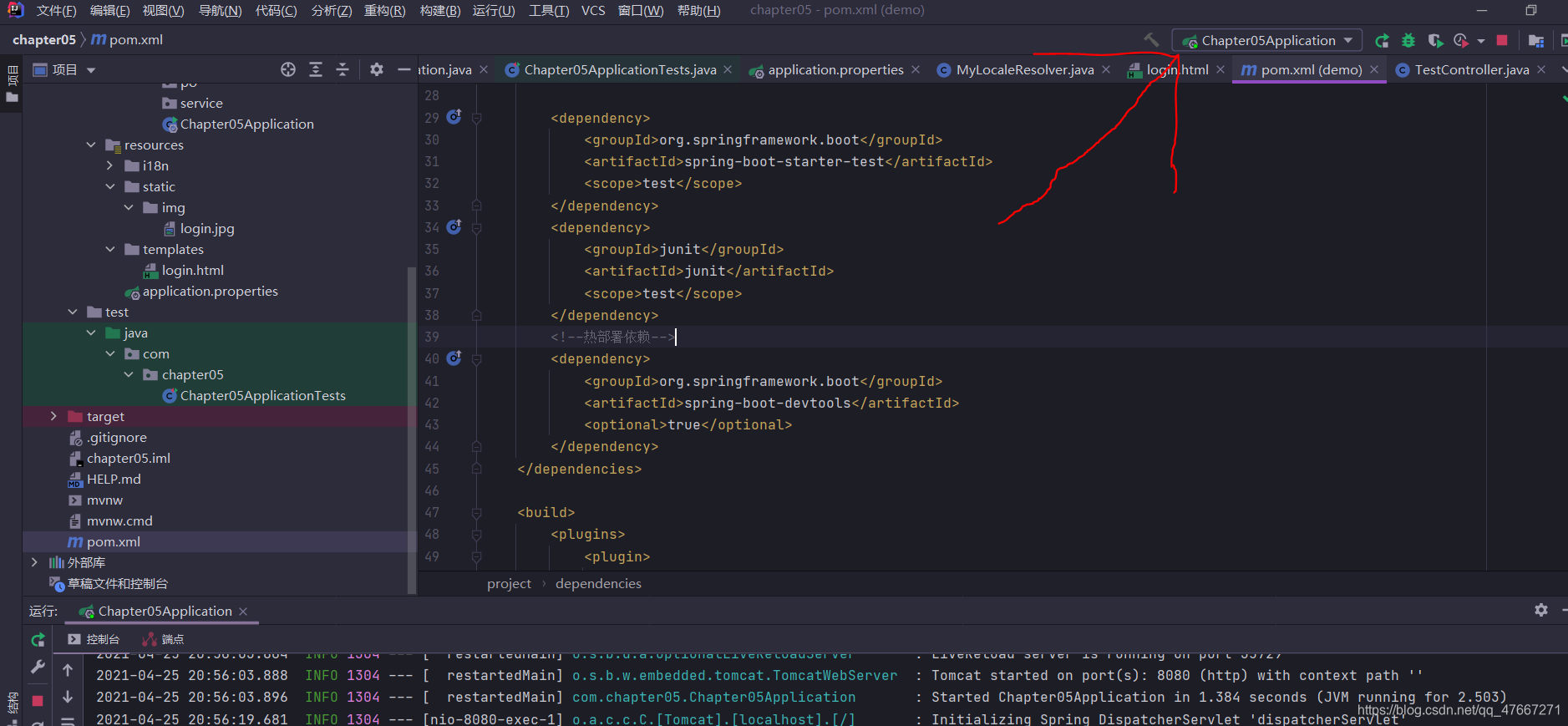This screenshot has height=726, width=1568.
Task: Close the Chapter05Application run tab
Action: tap(243, 612)
